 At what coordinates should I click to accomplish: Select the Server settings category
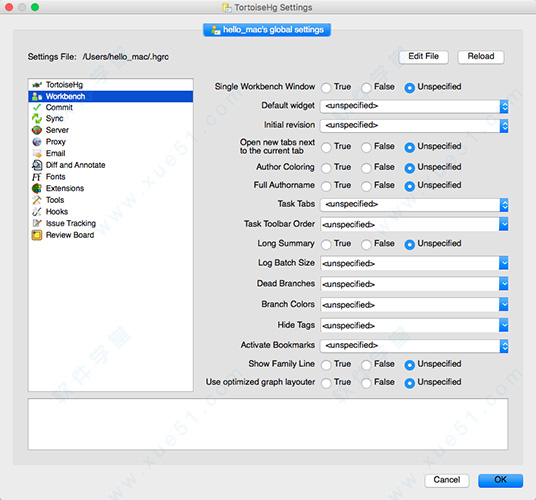pyautogui.click(x=110, y=130)
